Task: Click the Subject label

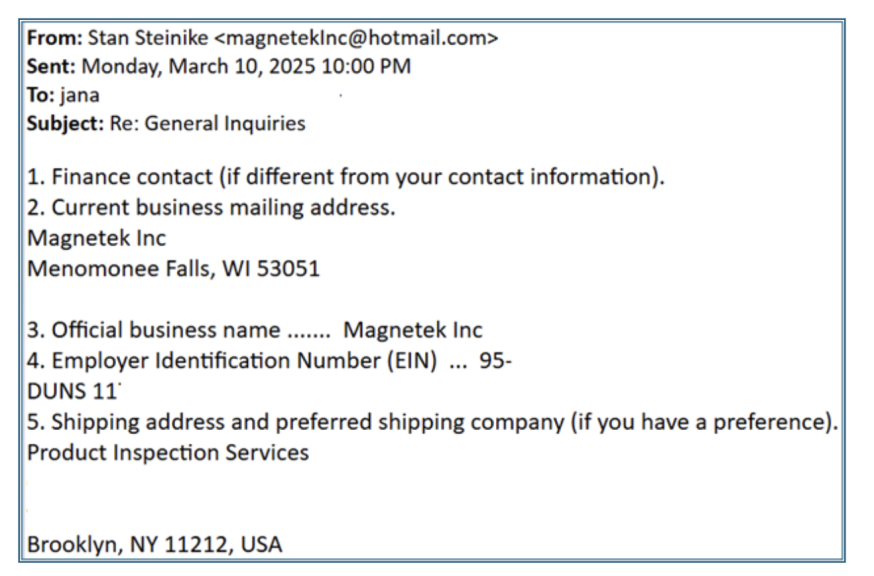Action: [x=65, y=123]
